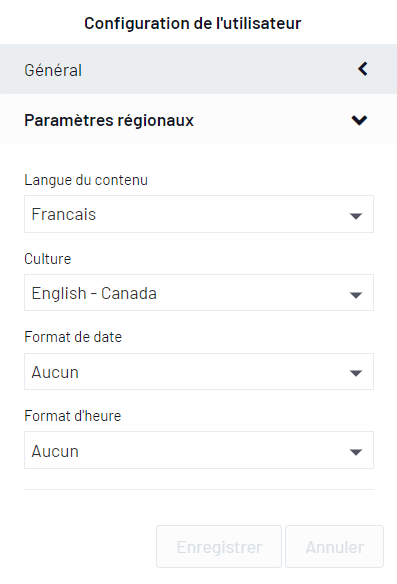Click the separator line above the buttons
Viewport: 397px width, 584px height.
coord(199,489)
